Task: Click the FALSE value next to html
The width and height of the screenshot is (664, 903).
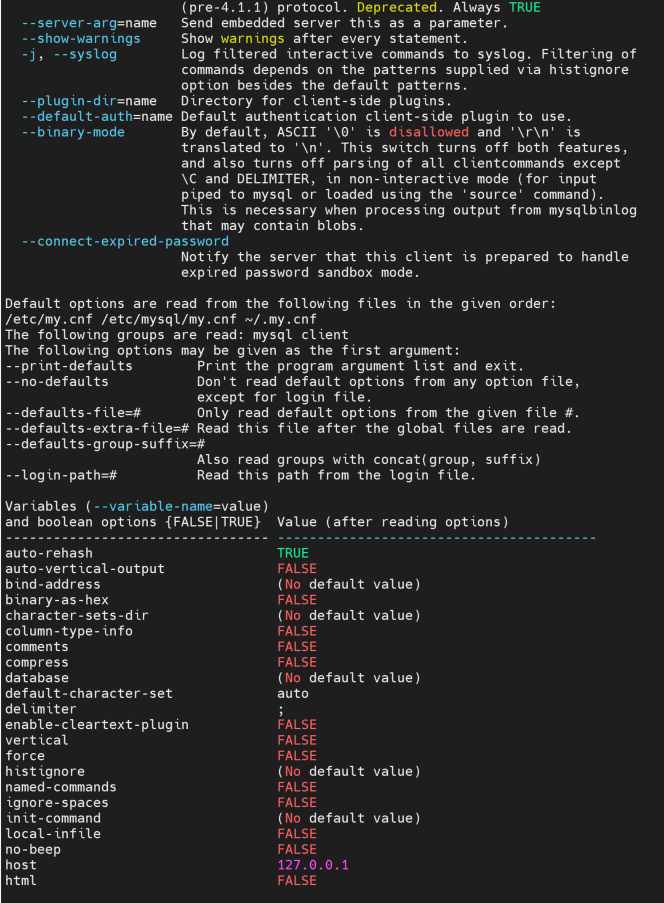Action: (297, 881)
